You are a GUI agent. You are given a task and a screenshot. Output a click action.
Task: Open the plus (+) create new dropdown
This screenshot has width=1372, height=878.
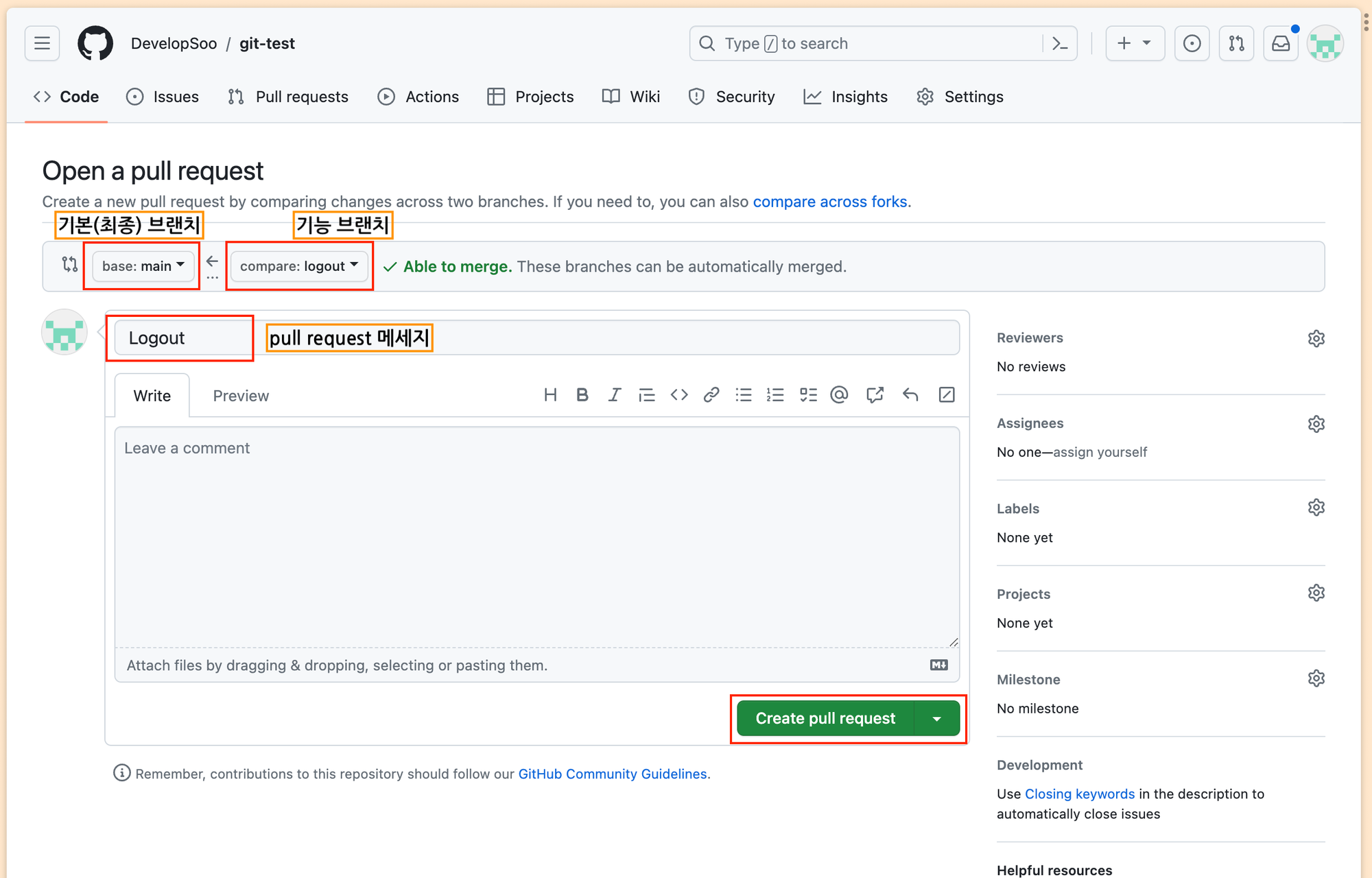(1135, 43)
